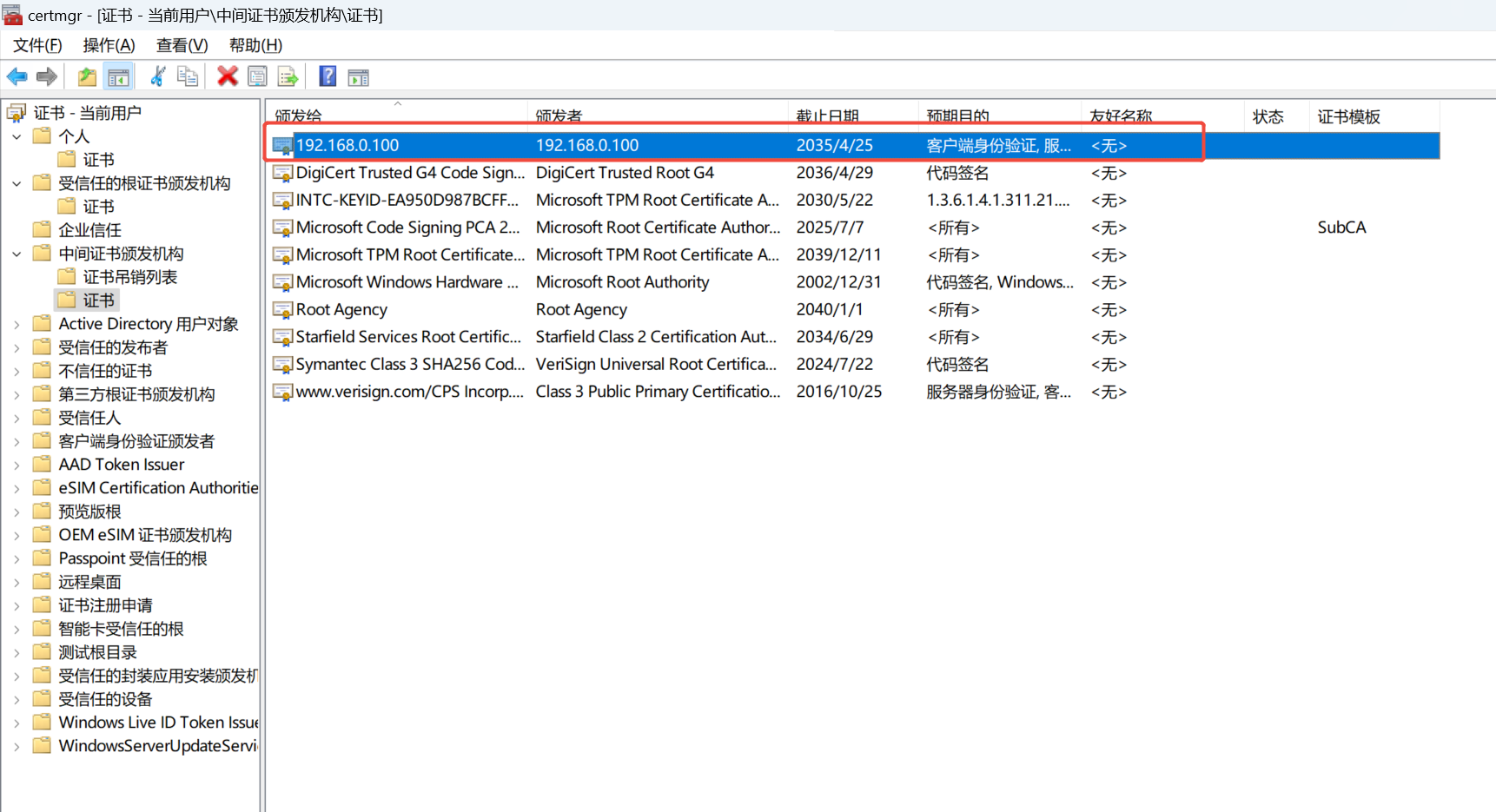Expand the eSIM Certification Authorities node

pos(17,488)
